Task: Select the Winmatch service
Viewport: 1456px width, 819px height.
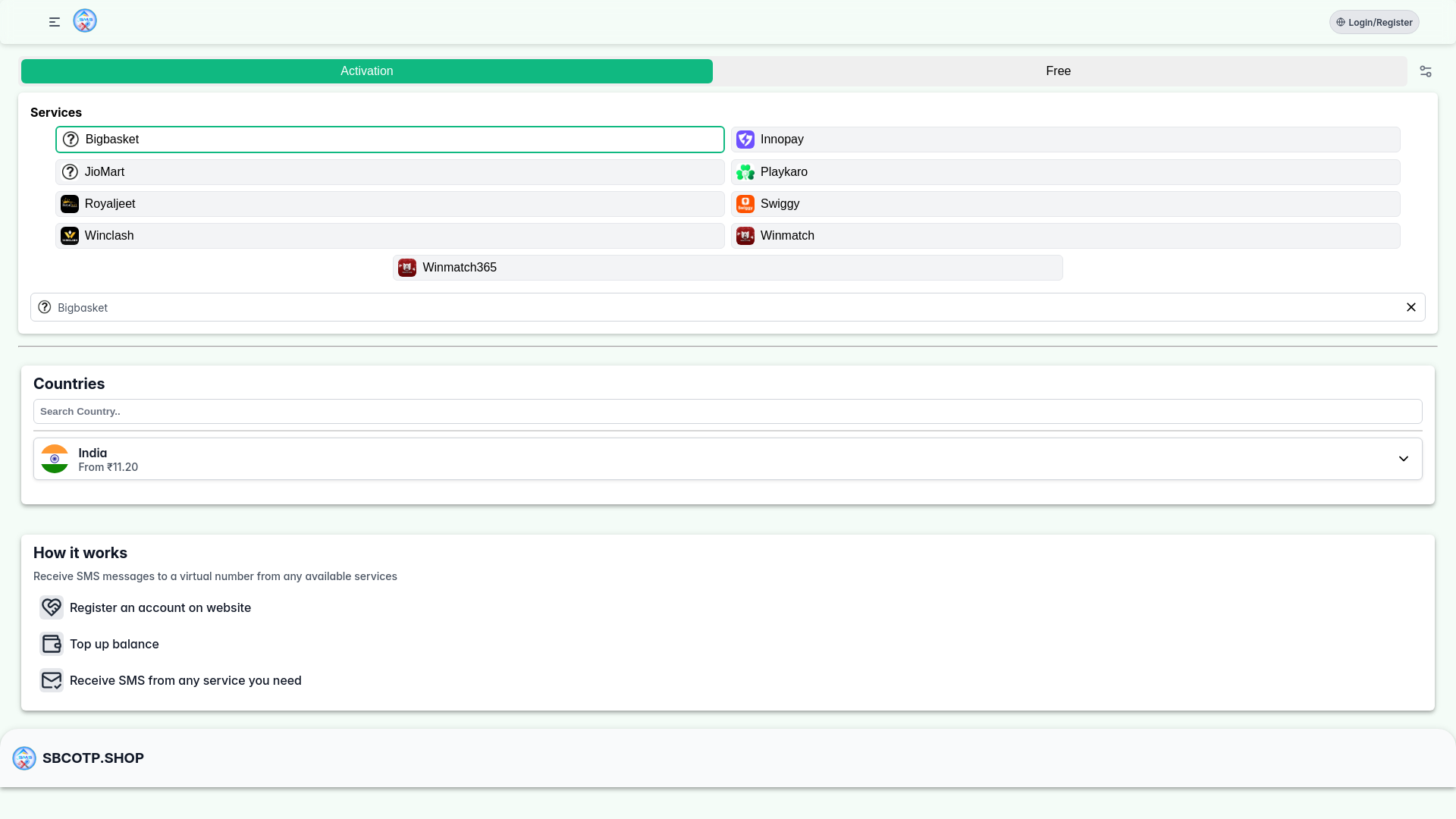Action: tap(1065, 236)
